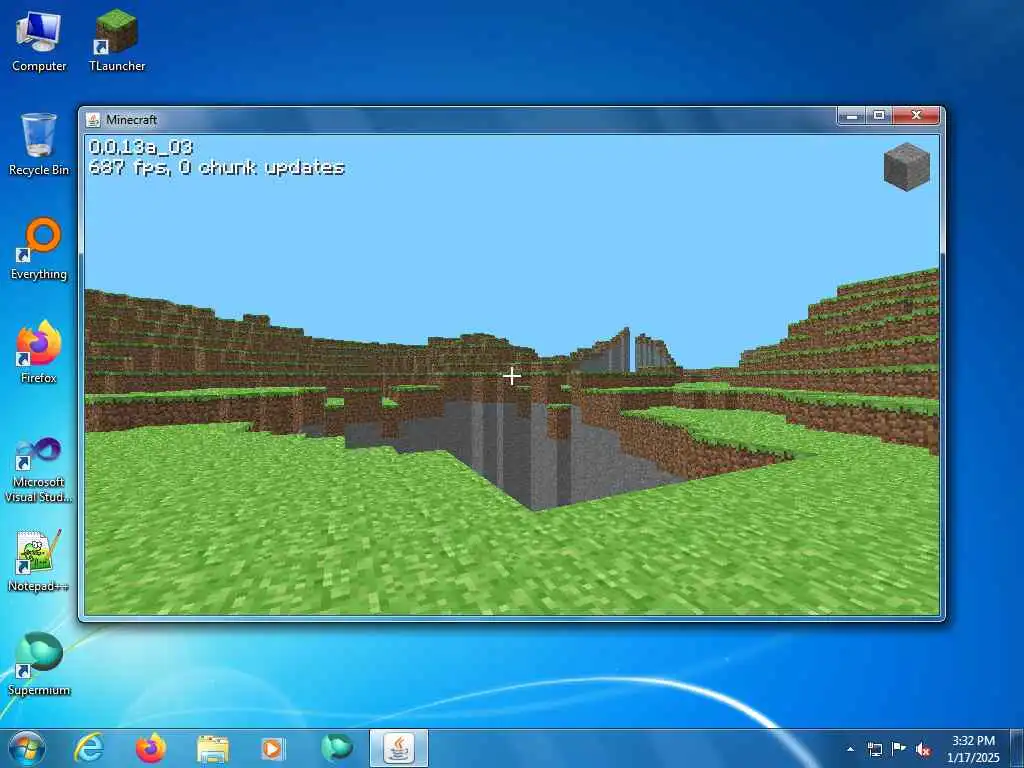1024x768 pixels.
Task: Click the selected stone block preview
Action: coord(906,167)
